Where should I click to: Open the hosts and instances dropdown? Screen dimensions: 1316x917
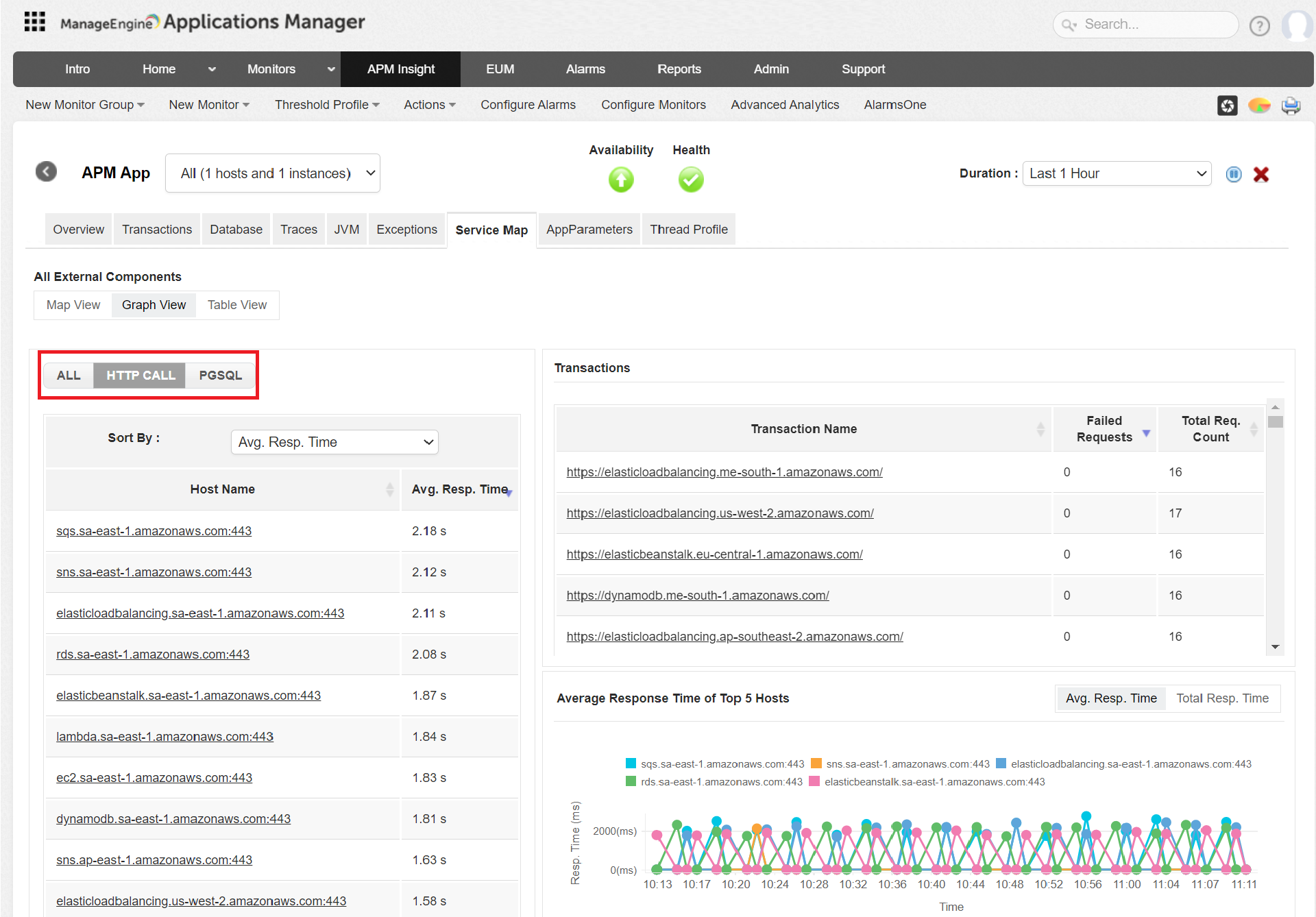(x=273, y=173)
